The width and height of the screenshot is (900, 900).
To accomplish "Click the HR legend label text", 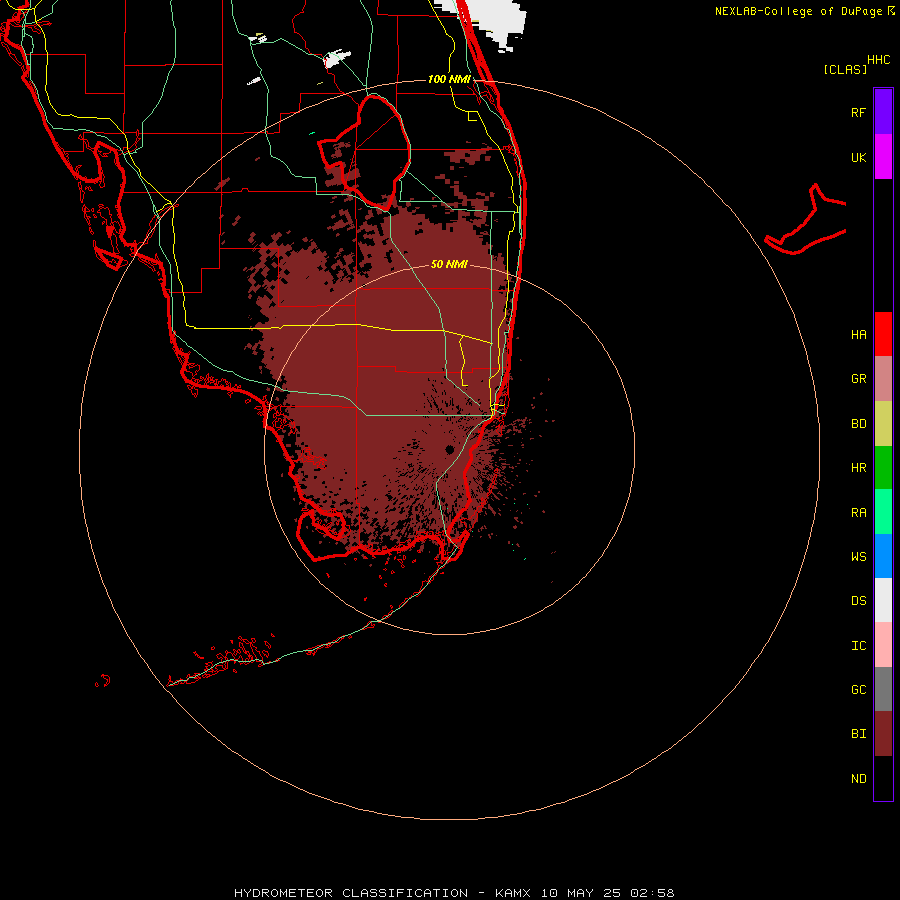I will click(x=858, y=468).
